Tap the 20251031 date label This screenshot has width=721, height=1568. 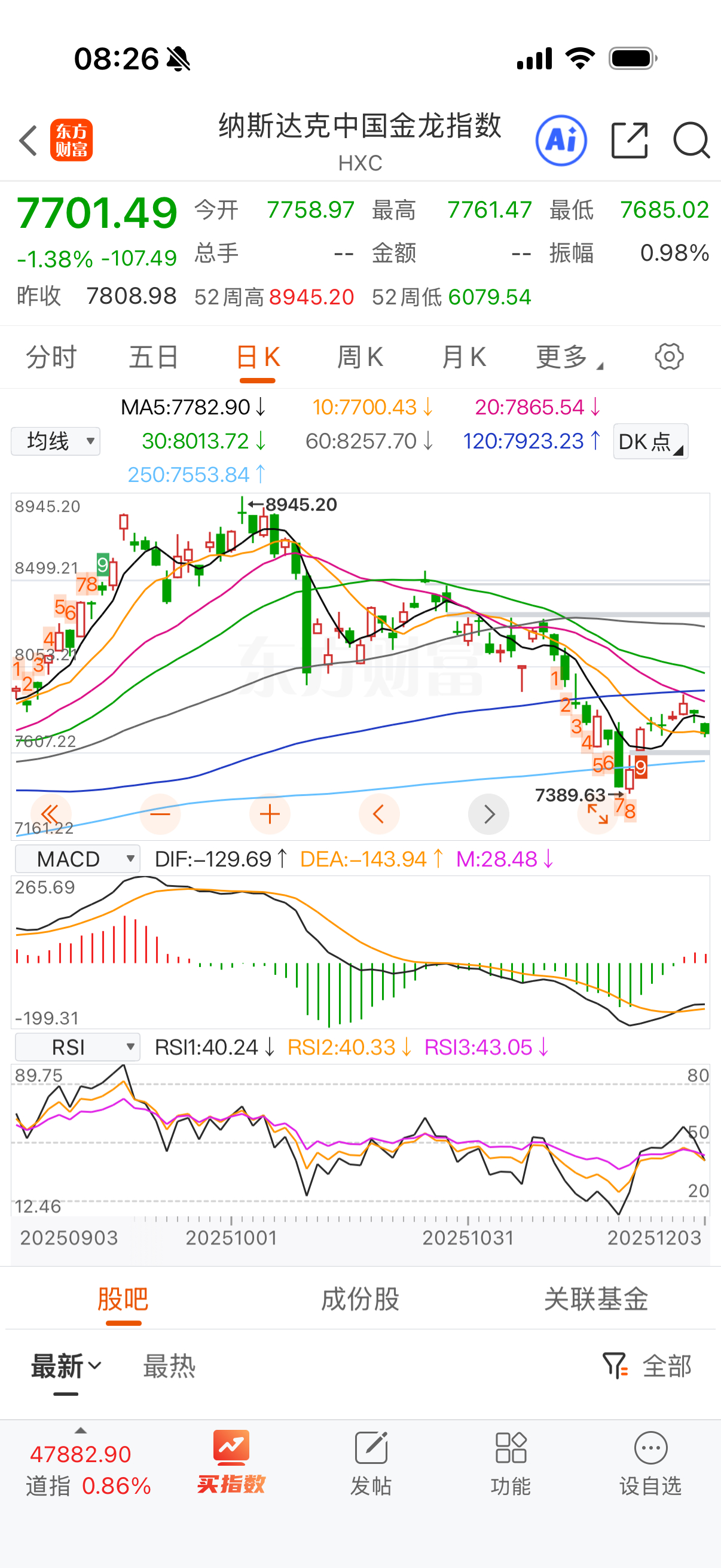coord(469,1237)
